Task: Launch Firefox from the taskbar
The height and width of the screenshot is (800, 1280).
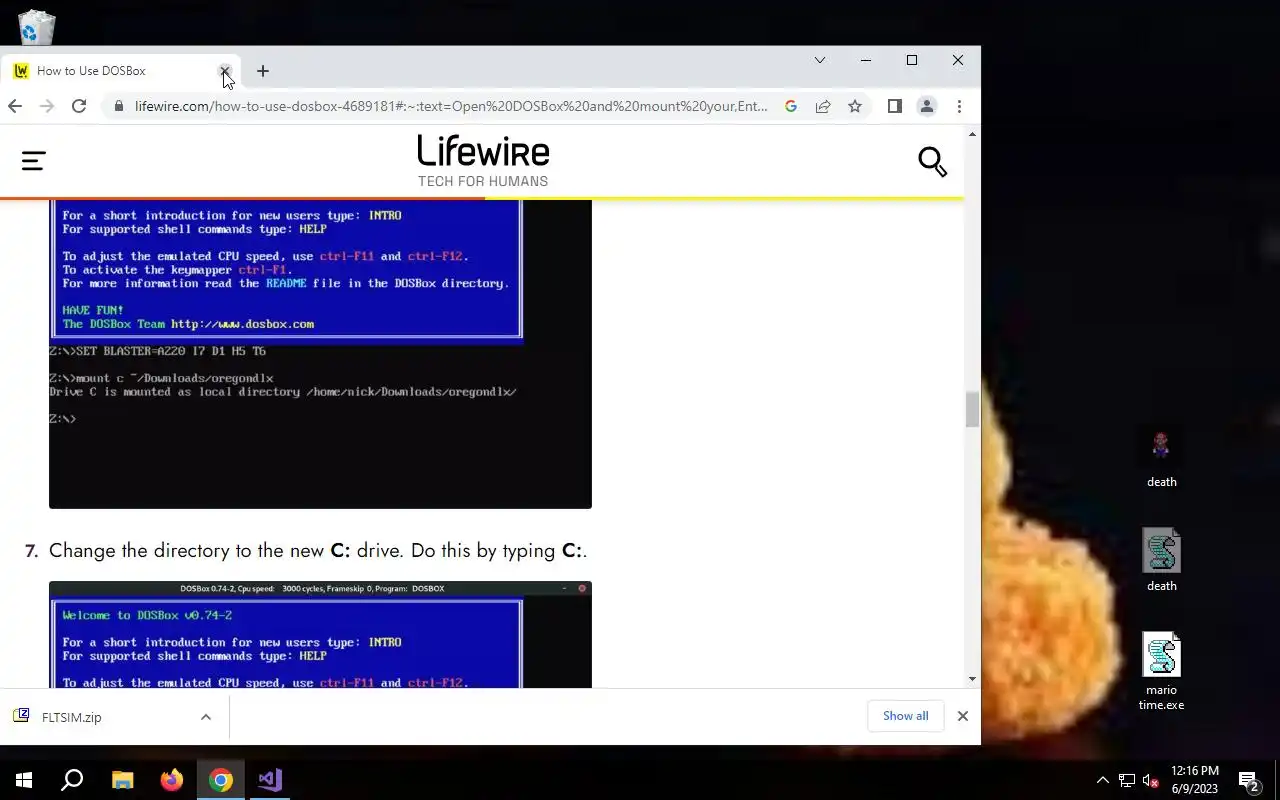Action: tap(172, 780)
